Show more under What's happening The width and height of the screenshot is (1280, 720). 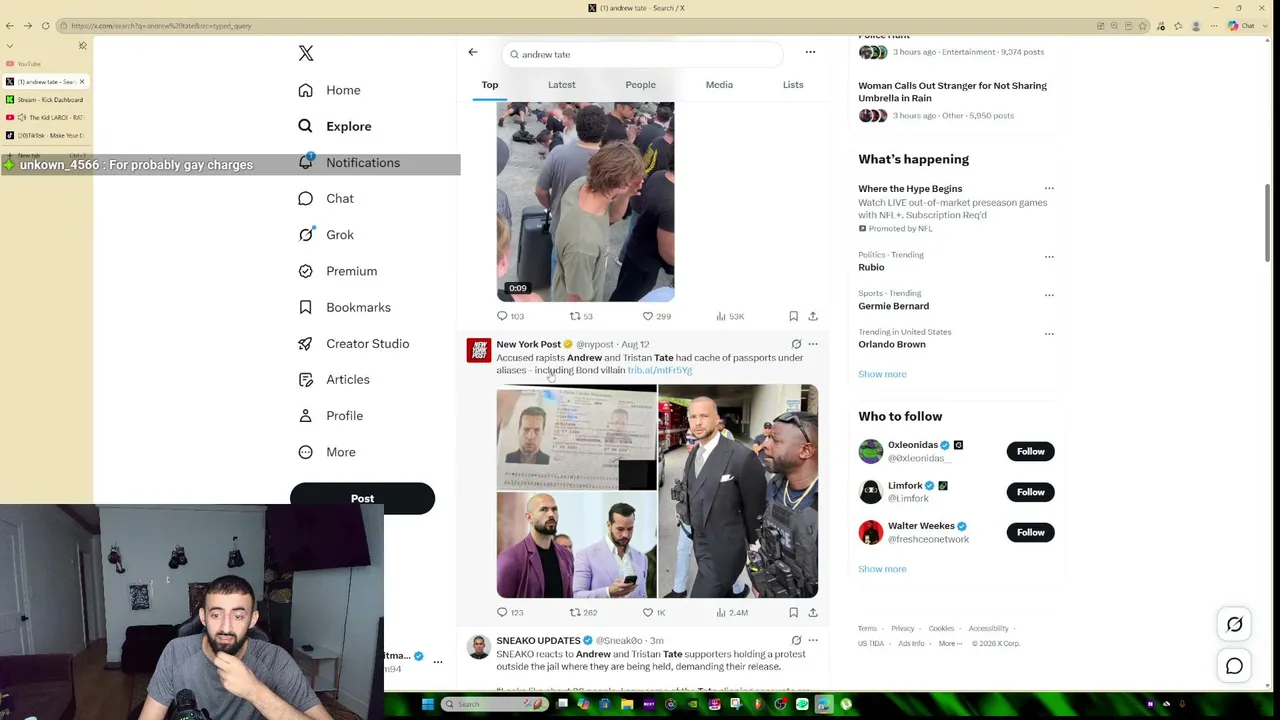(x=882, y=374)
